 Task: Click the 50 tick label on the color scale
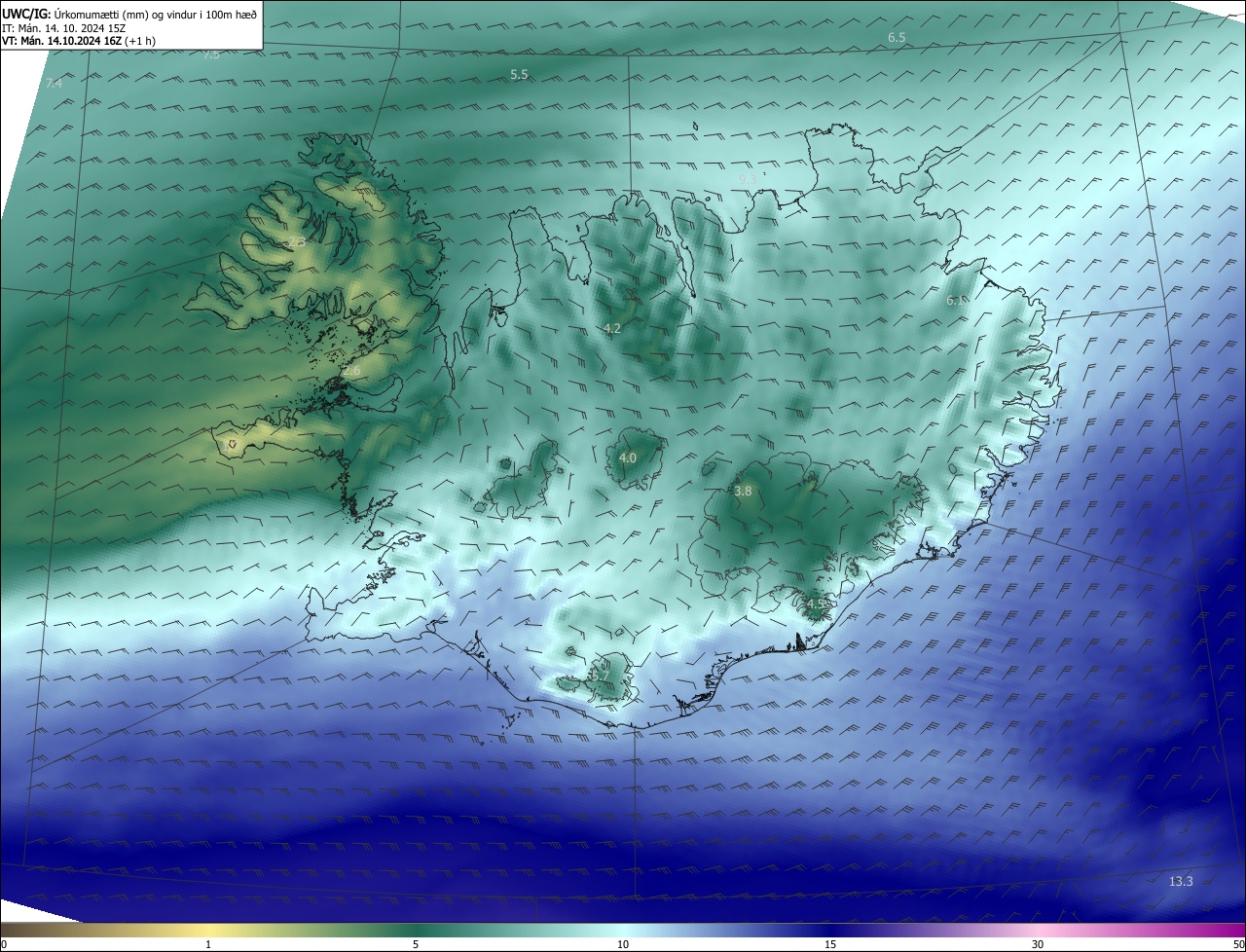point(1238,944)
